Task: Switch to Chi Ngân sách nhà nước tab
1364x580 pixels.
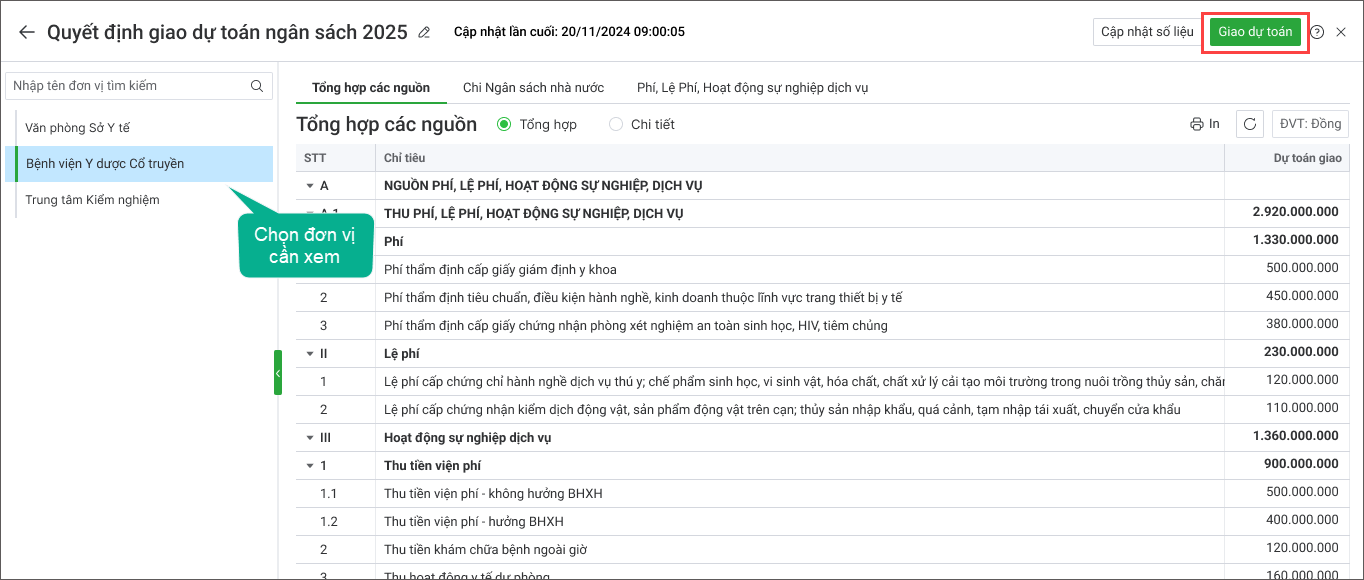Action: [533, 87]
